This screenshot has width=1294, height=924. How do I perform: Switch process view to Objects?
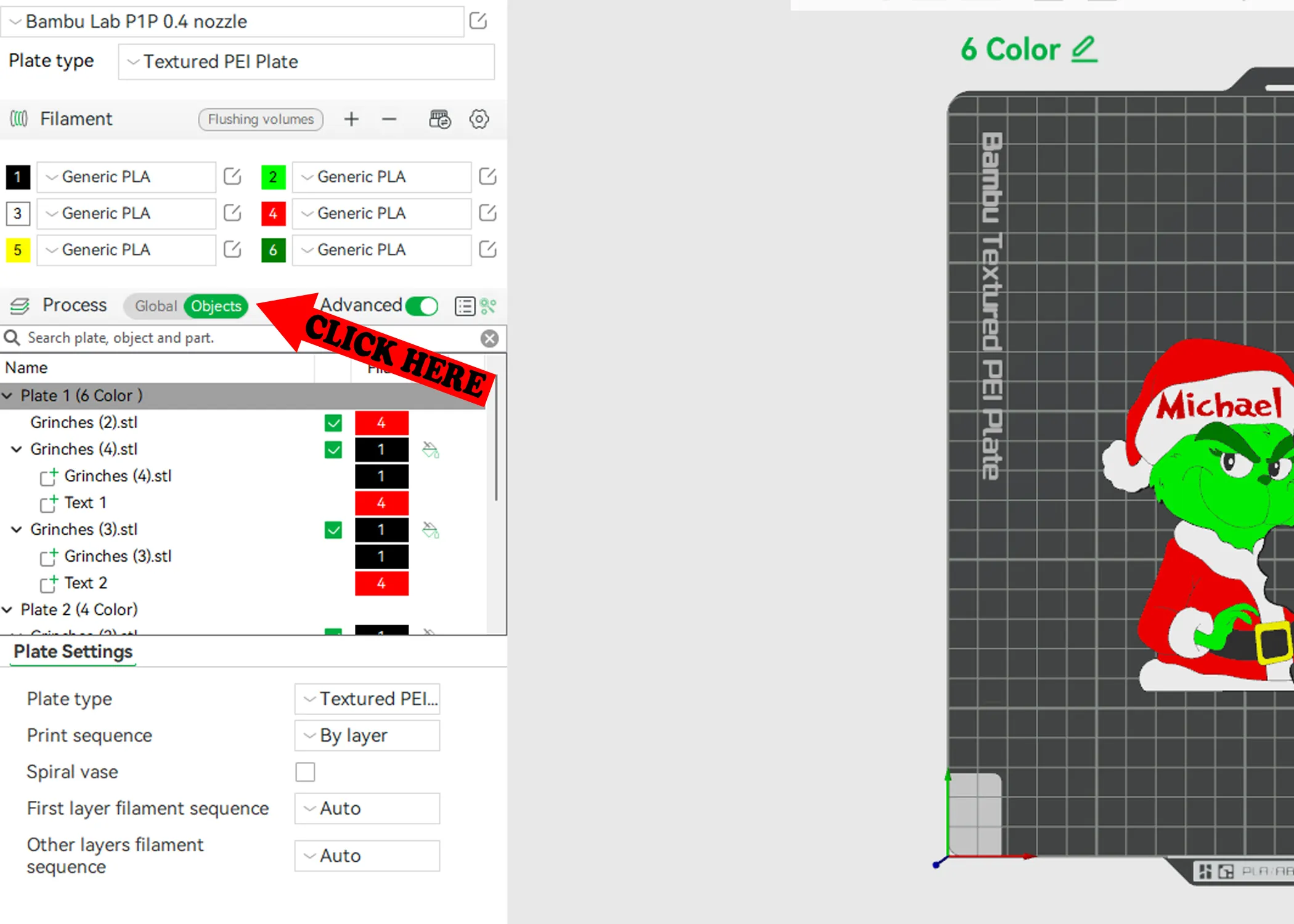coord(216,306)
